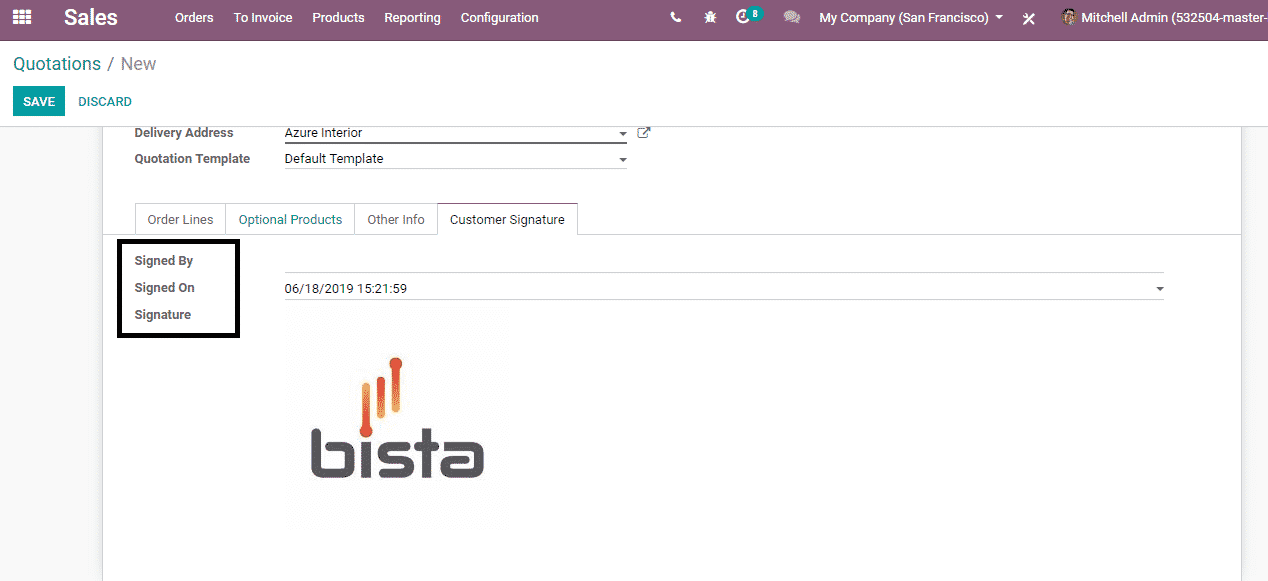
Task: Open the activities clock icon
Action: [743, 18]
